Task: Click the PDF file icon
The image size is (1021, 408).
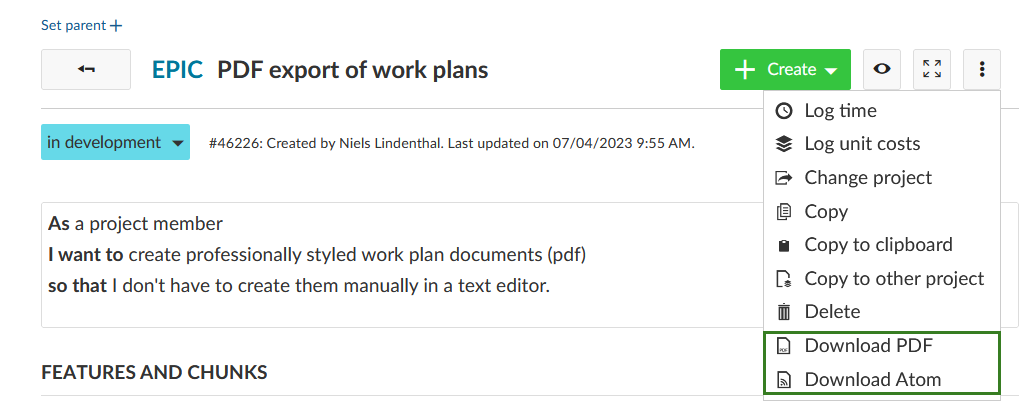Action: click(x=784, y=346)
